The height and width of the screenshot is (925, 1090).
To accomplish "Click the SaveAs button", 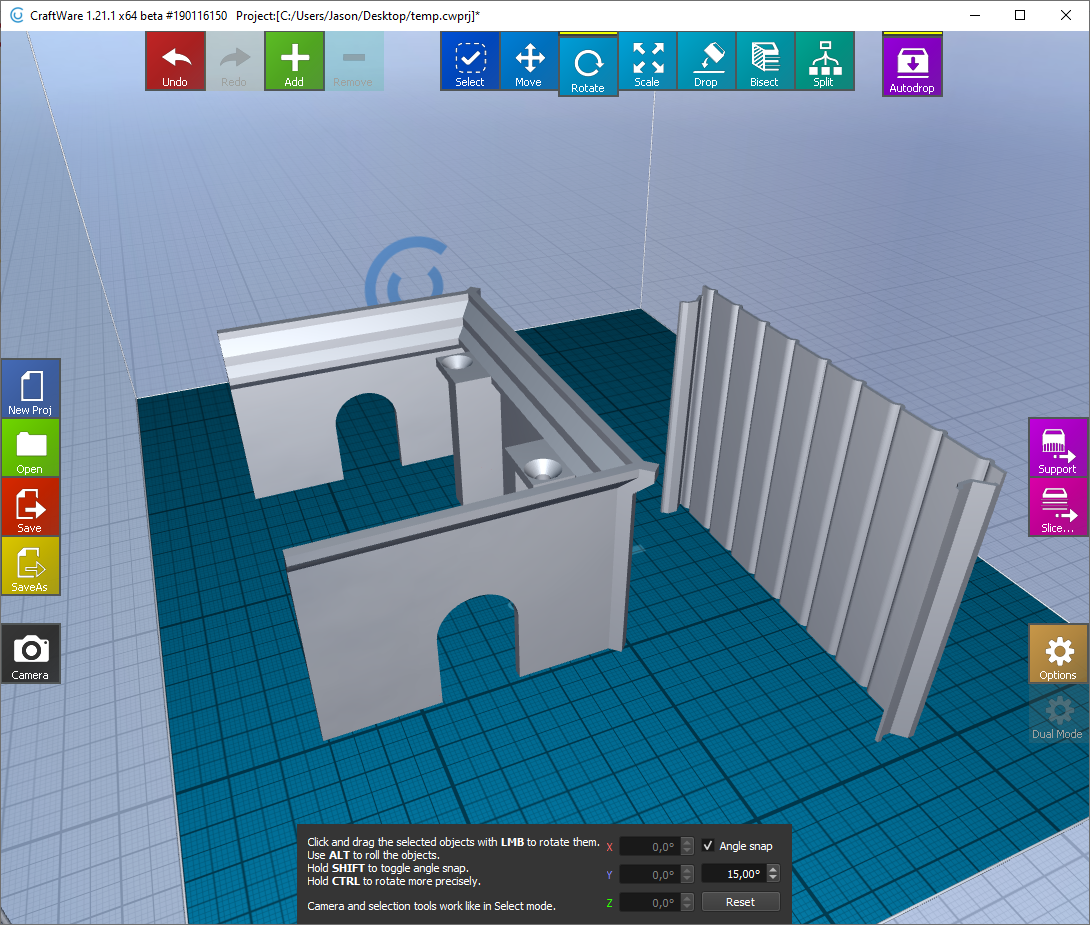I will (31, 566).
